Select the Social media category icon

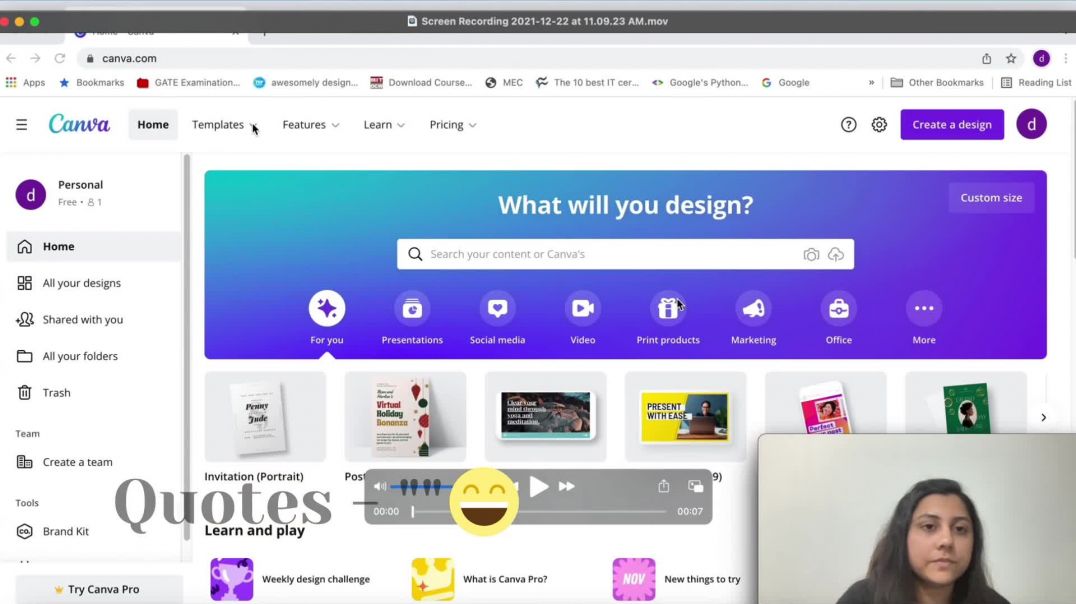click(498, 308)
